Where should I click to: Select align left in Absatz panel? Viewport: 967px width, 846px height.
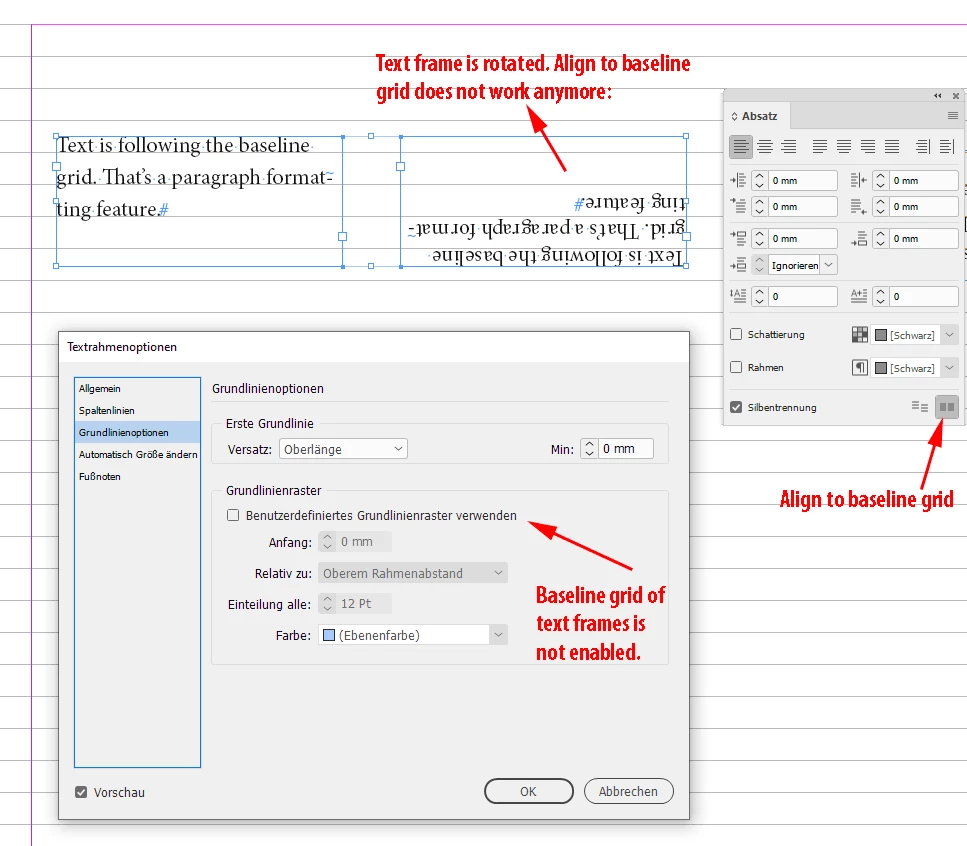(741, 147)
